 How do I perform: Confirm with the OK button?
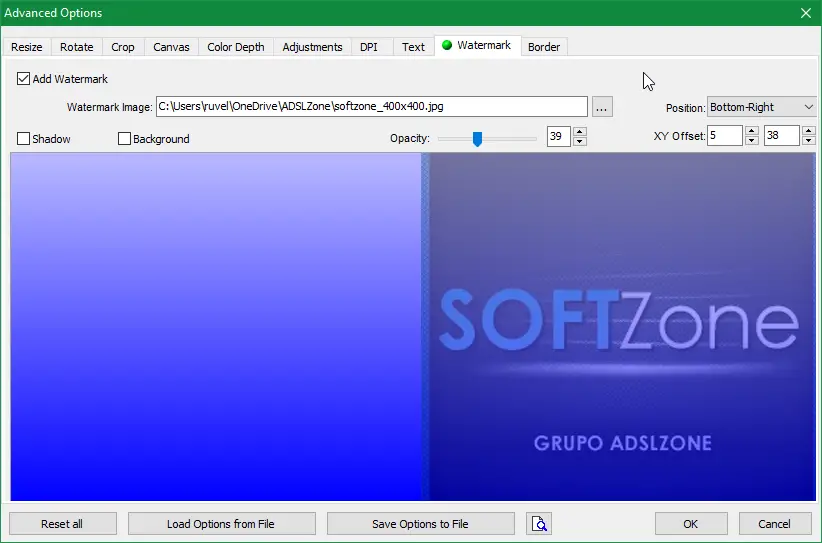pos(691,524)
